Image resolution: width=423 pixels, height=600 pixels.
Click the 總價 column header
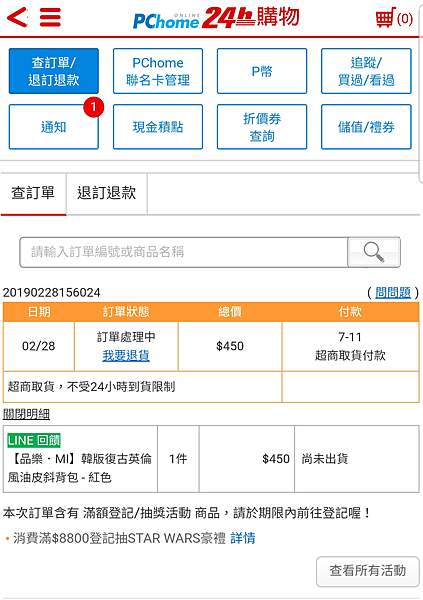pos(230,312)
